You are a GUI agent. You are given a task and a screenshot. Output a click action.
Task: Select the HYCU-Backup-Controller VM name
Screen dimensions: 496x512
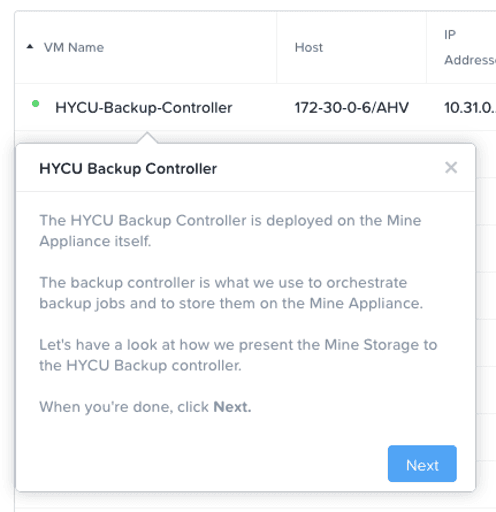click(144, 108)
